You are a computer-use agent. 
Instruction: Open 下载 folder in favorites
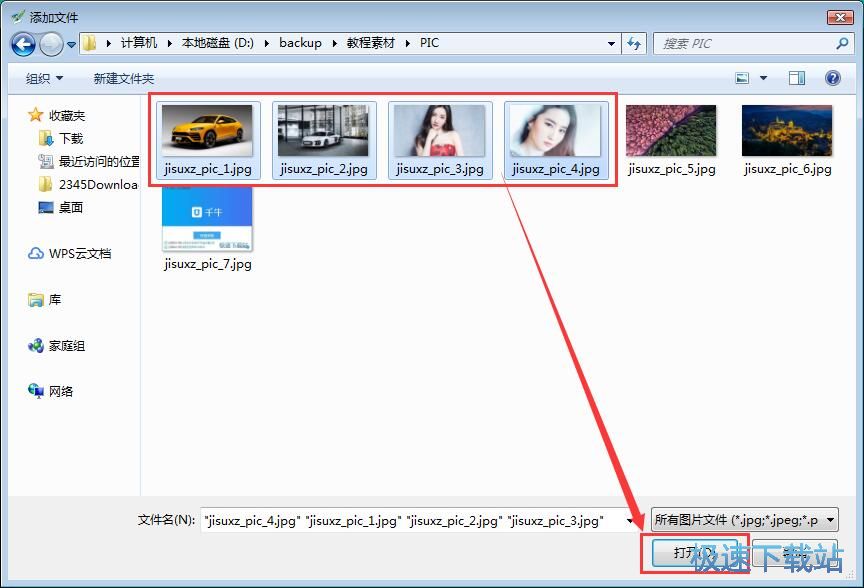(x=71, y=138)
